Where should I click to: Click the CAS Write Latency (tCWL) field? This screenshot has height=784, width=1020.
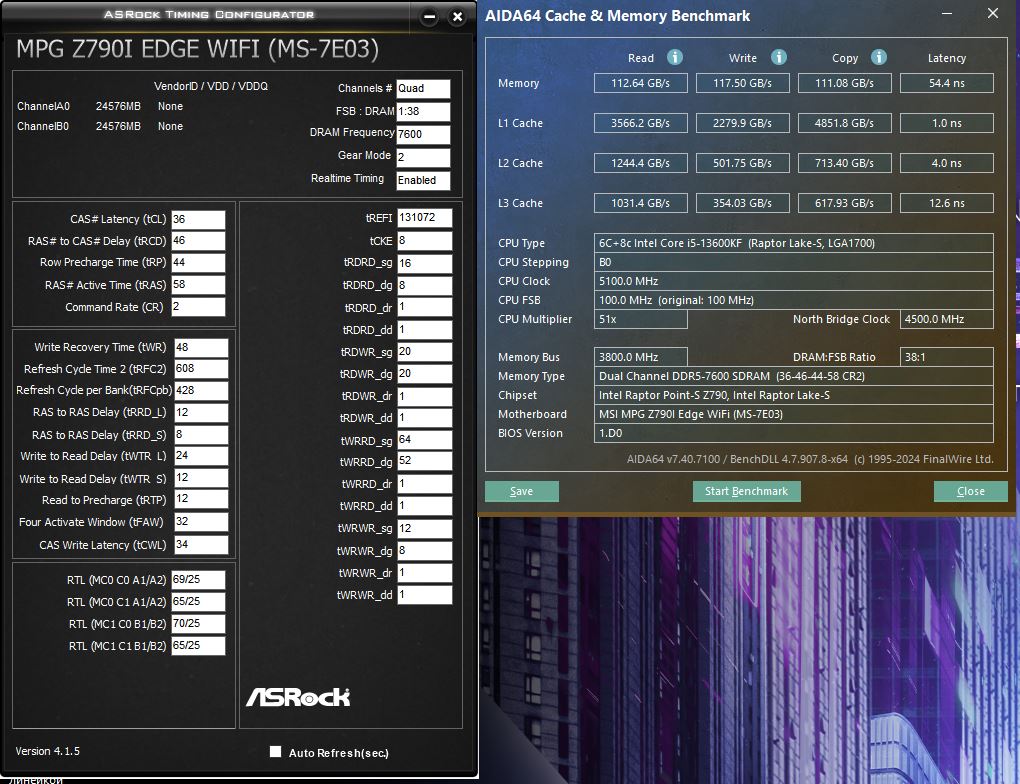pyautogui.click(x=201, y=545)
